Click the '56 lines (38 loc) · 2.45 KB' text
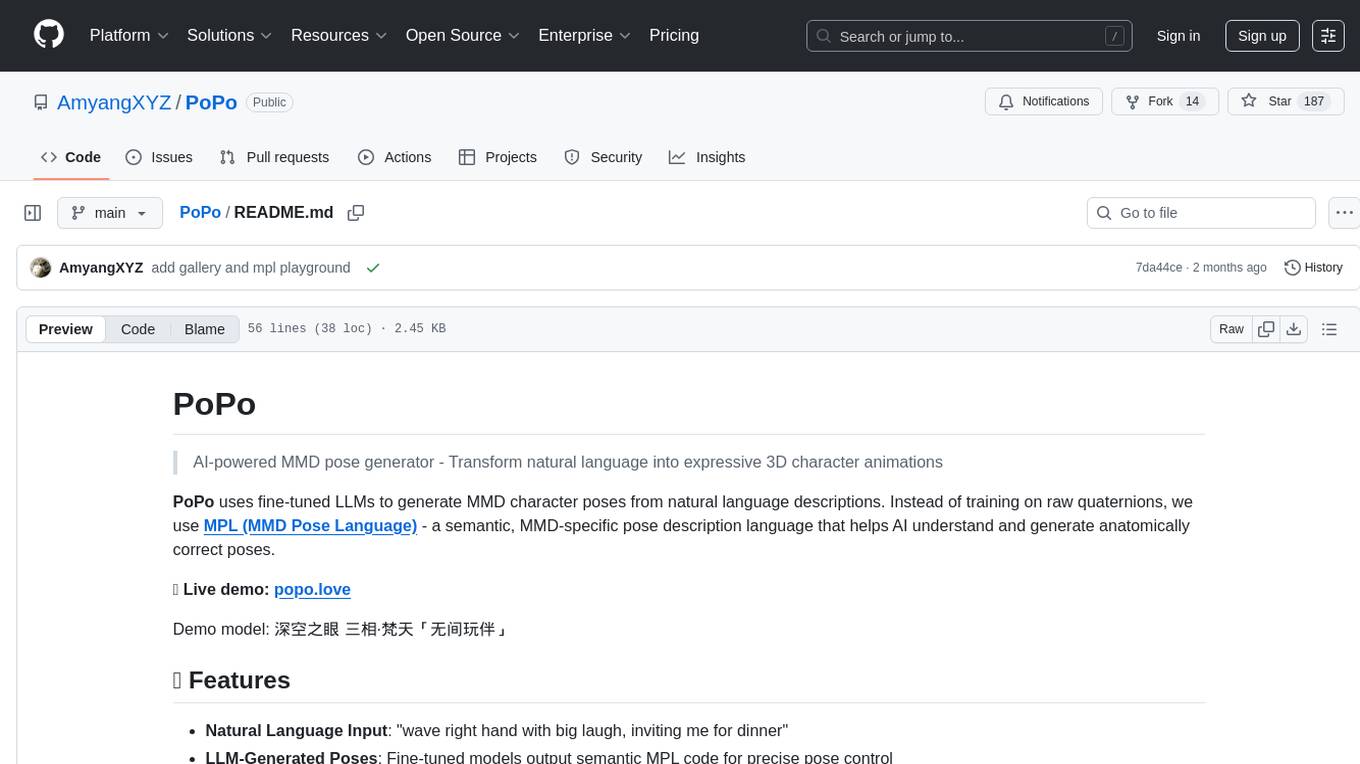Image resolution: width=1360 pixels, height=764 pixels. (x=347, y=329)
